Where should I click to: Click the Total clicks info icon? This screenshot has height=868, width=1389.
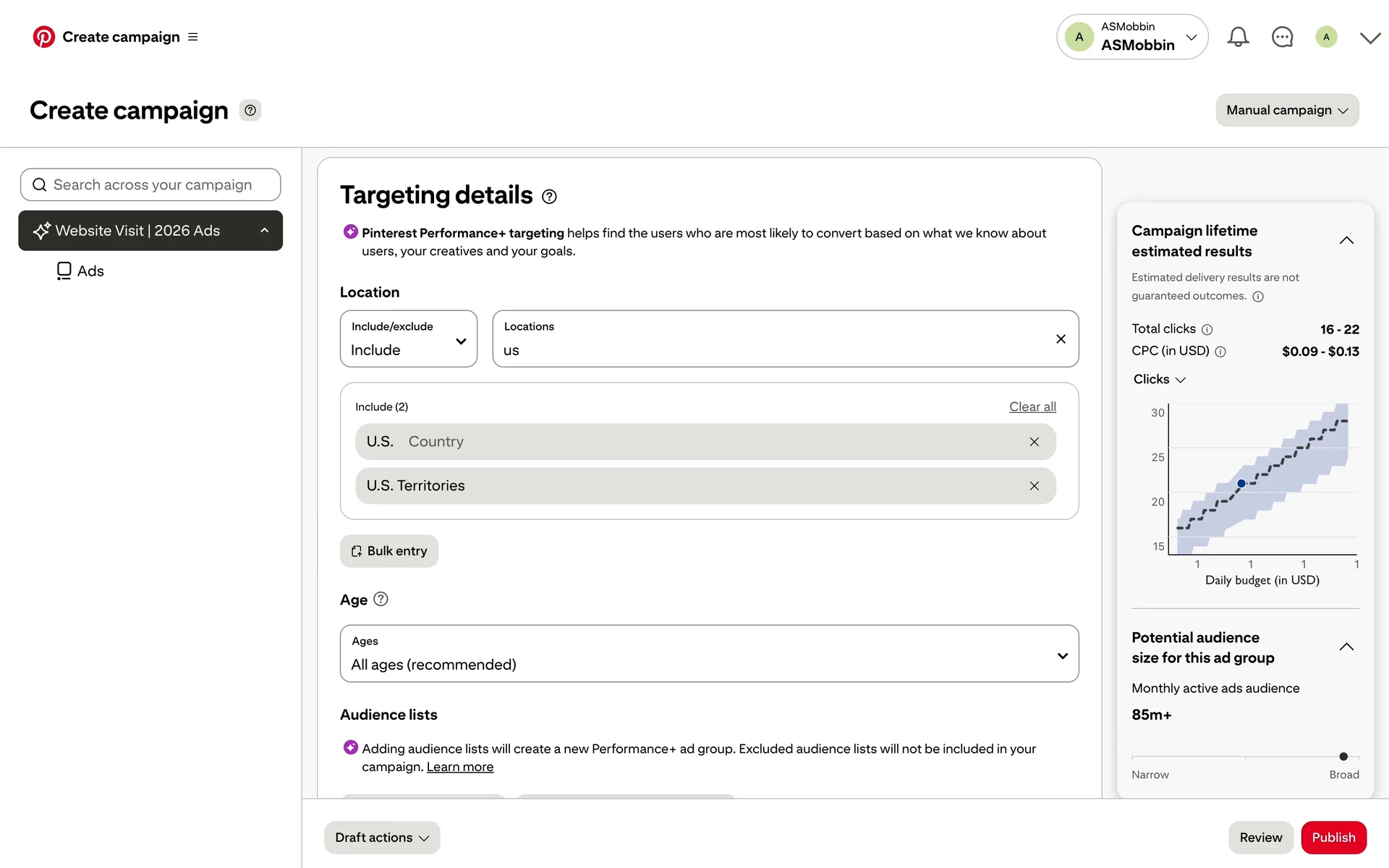1207,330
